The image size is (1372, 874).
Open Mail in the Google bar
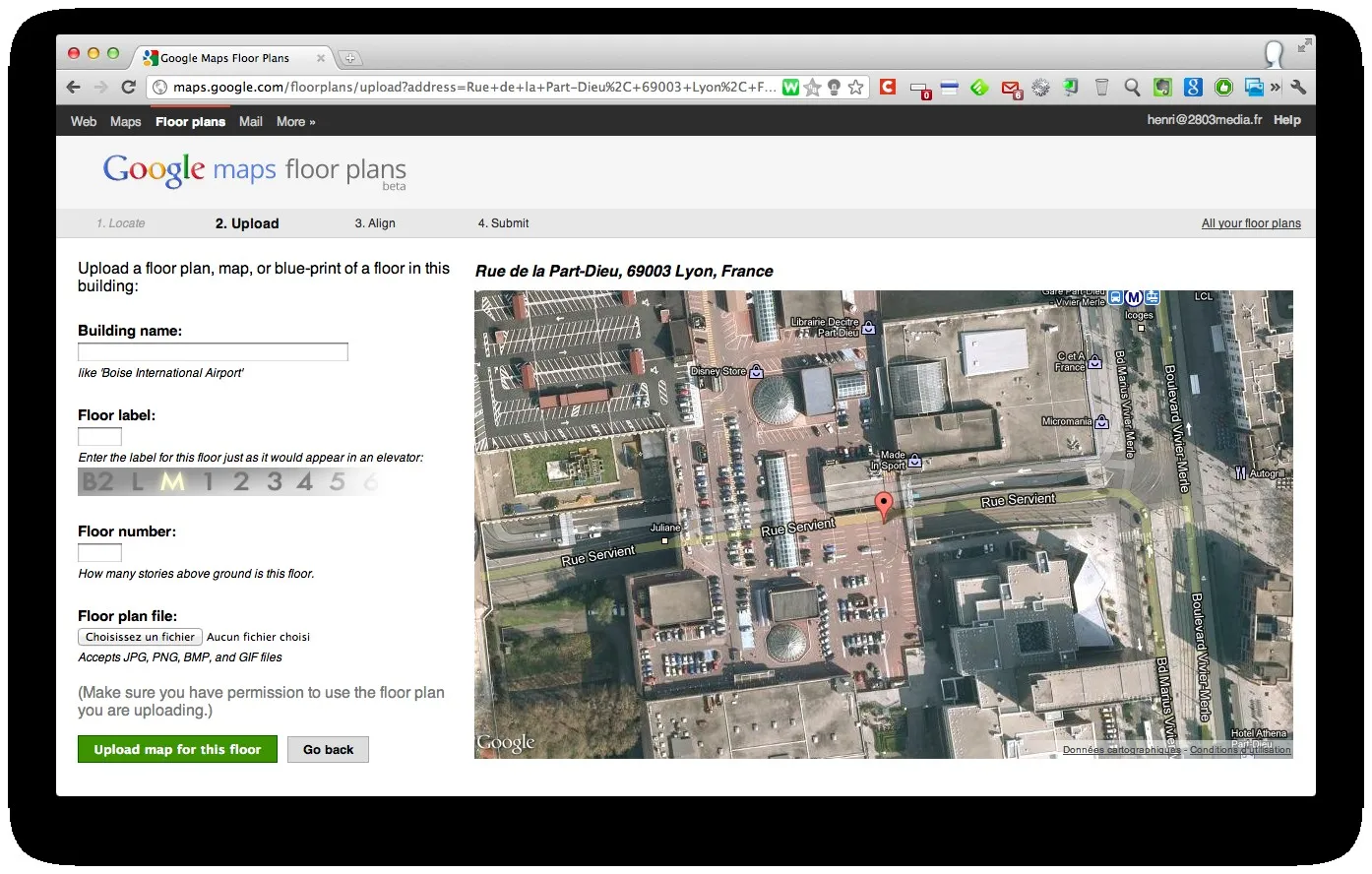pyautogui.click(x=251, y=122)
